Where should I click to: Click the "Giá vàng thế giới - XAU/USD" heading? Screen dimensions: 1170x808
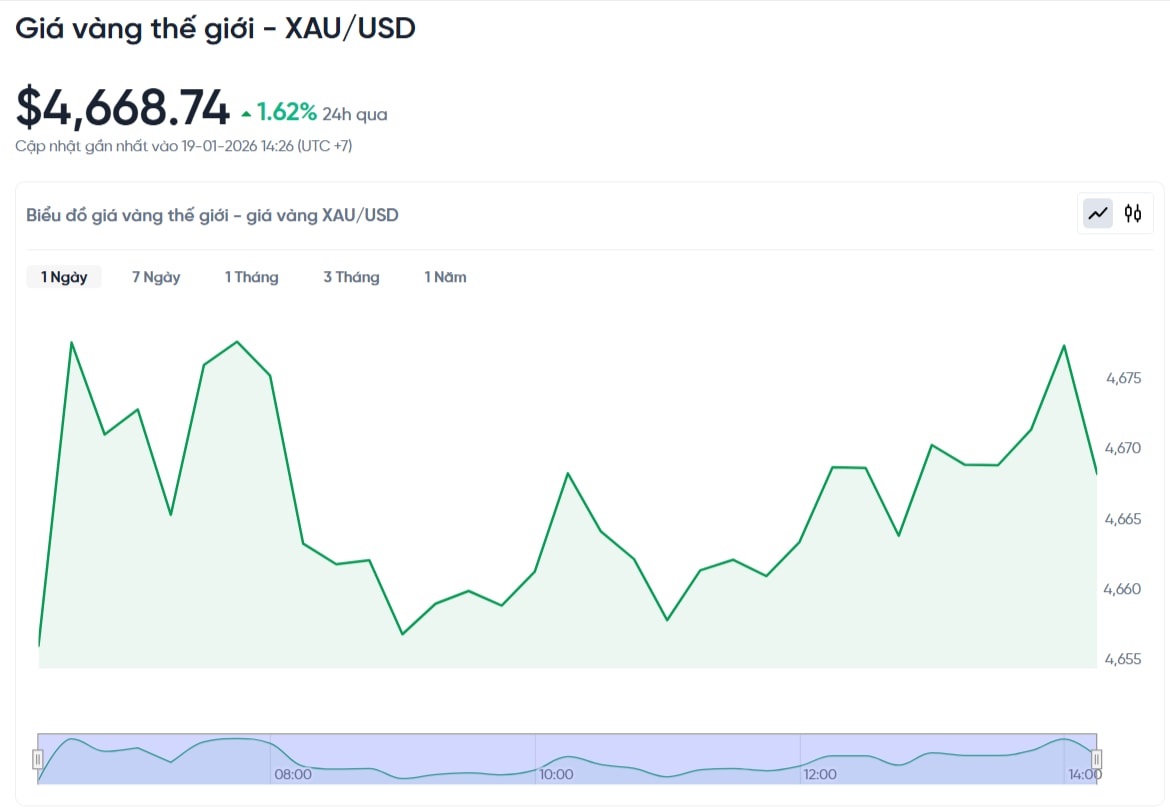215,28
